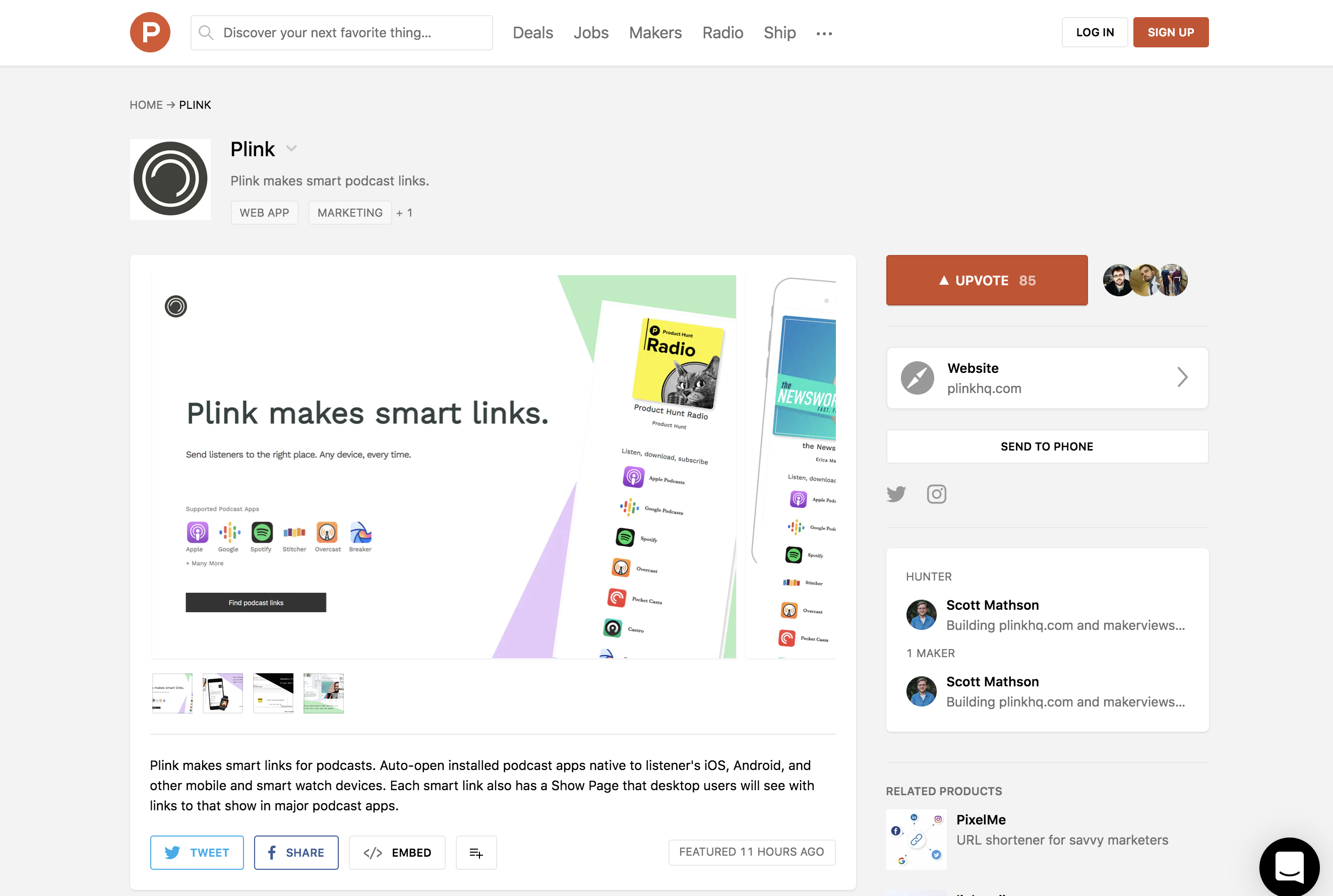Click the Product Hunt logo

[150, 33]
